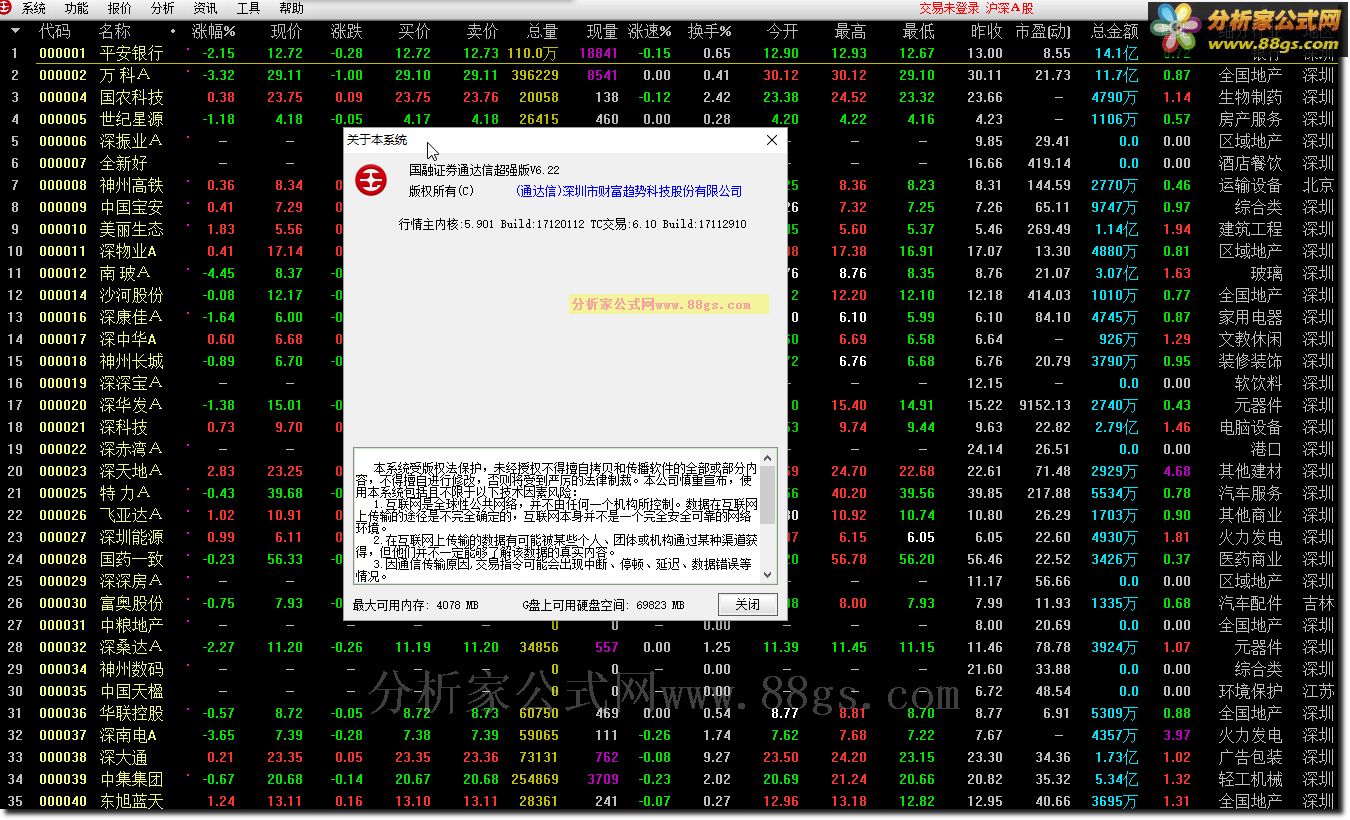Sort by the 最低 column header

coord(918,32)
